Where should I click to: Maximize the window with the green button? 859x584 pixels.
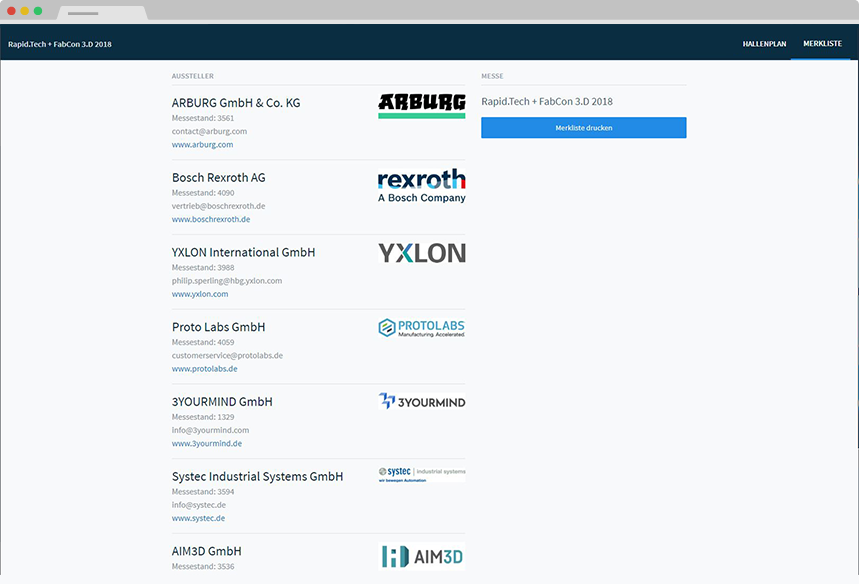(x=38, y=11)
